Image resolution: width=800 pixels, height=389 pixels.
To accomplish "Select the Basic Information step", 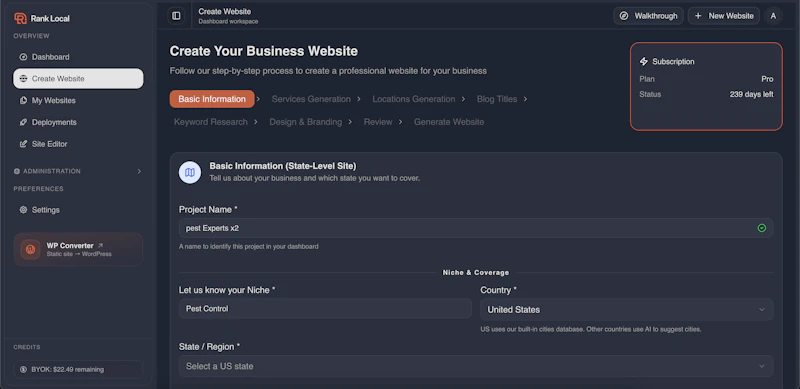I will [x=212, y=99].
